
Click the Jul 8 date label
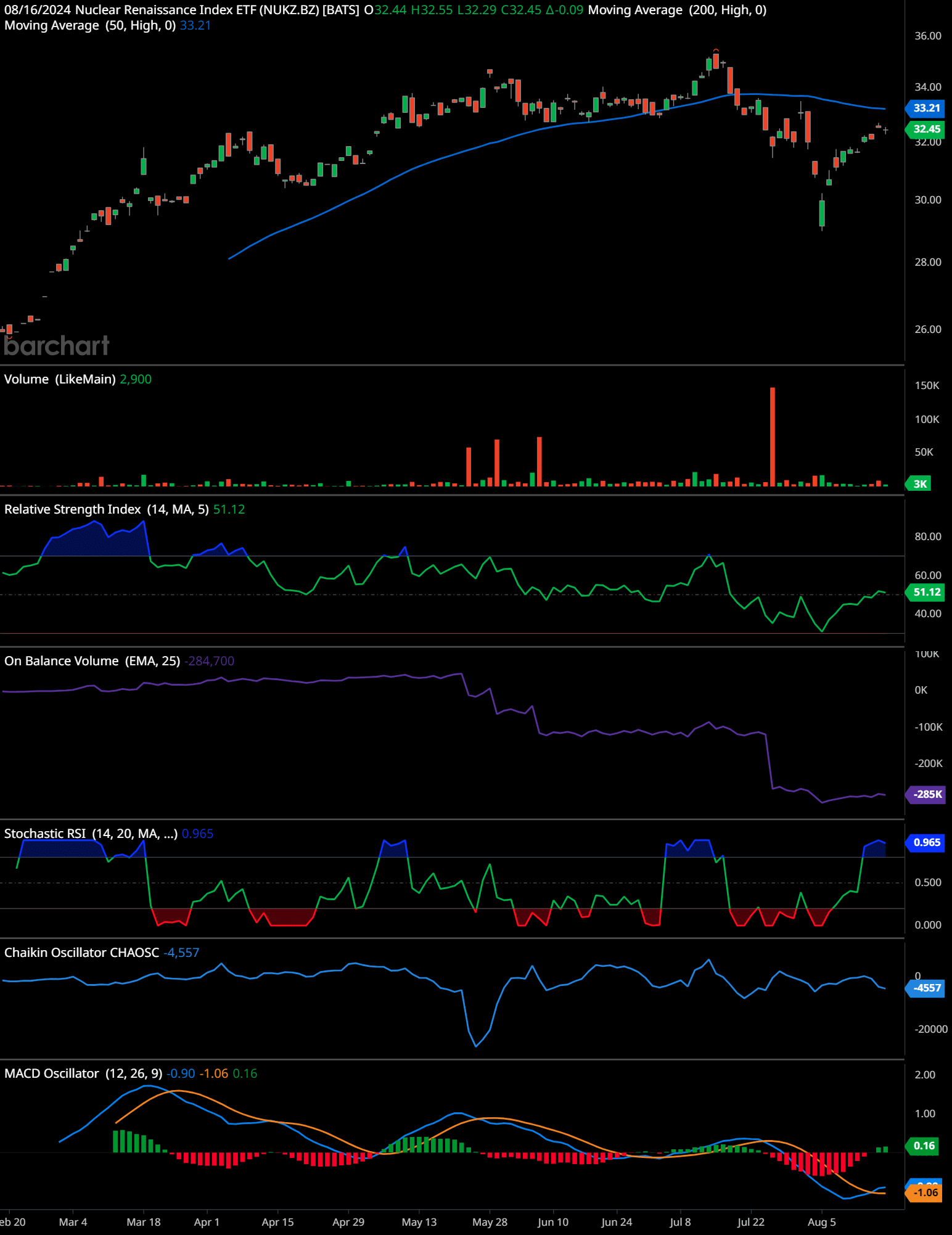click(x=680, y=1222)
